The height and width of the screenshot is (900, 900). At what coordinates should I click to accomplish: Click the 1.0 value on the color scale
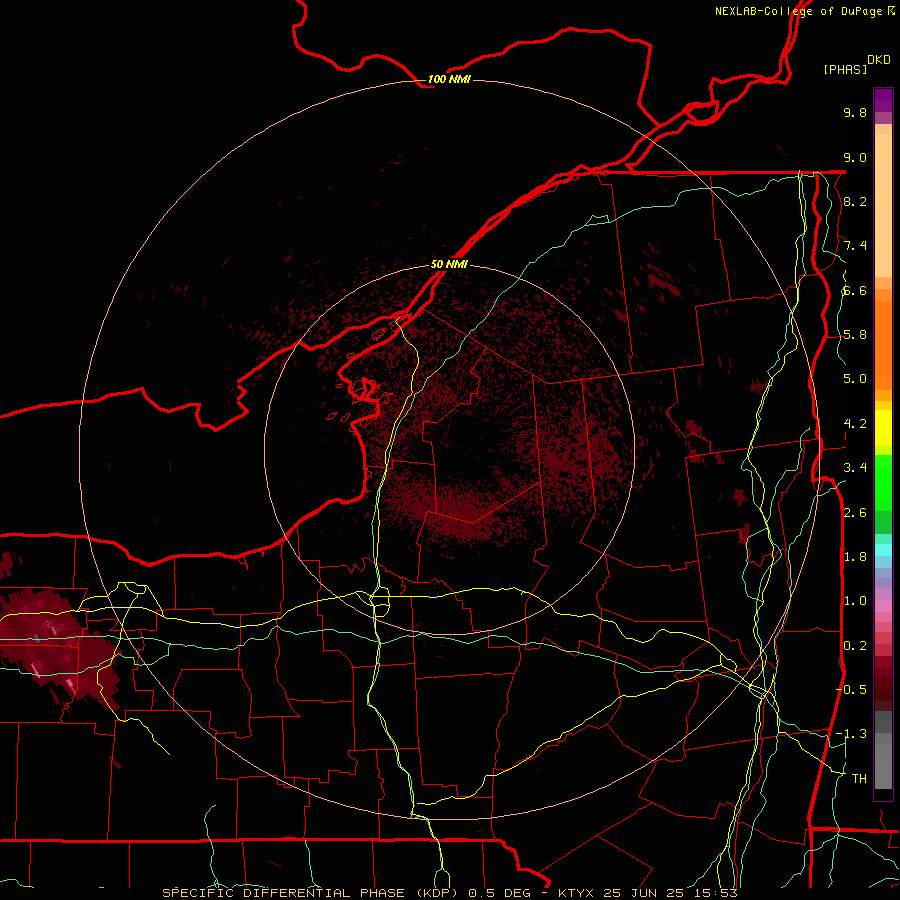(855, 601)
